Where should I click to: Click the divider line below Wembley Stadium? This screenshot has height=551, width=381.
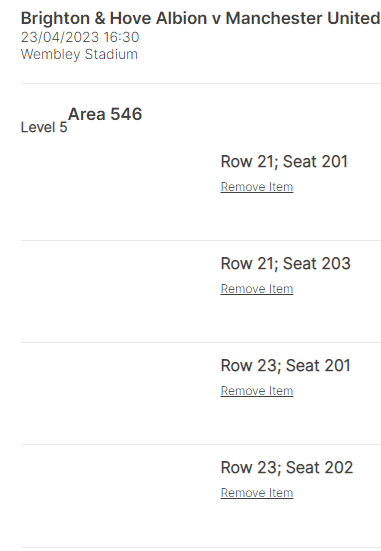click(201, 84)
